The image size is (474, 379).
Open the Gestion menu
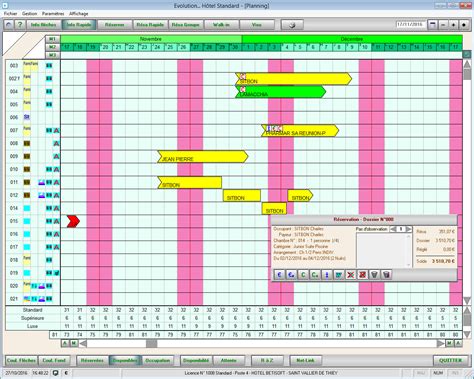(x=29, y=14)
